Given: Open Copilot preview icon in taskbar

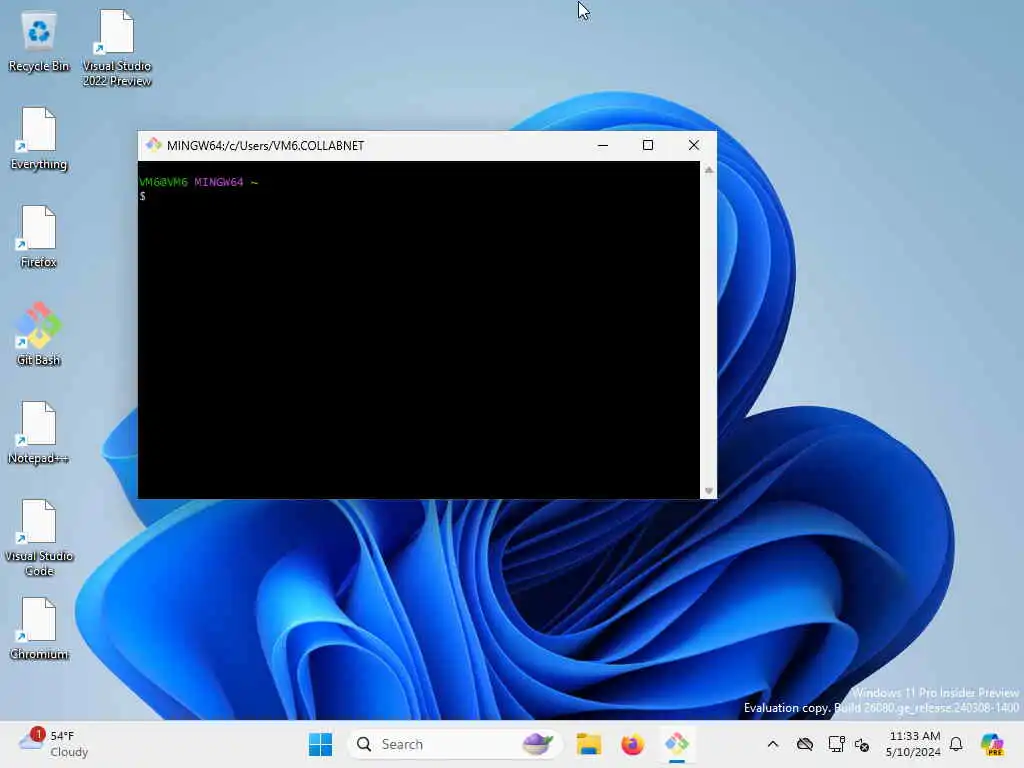Looking at the screenshot, I should (x=992, y=744).
